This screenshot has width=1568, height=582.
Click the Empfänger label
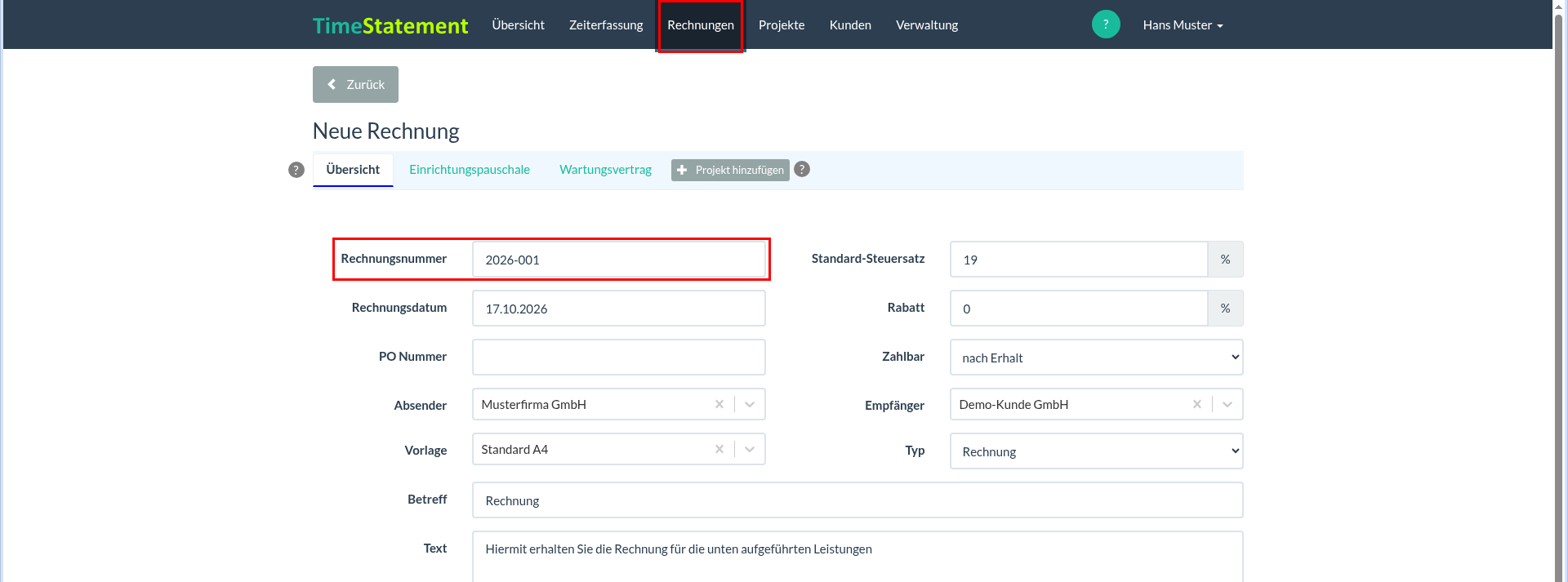tap(894, 406)
